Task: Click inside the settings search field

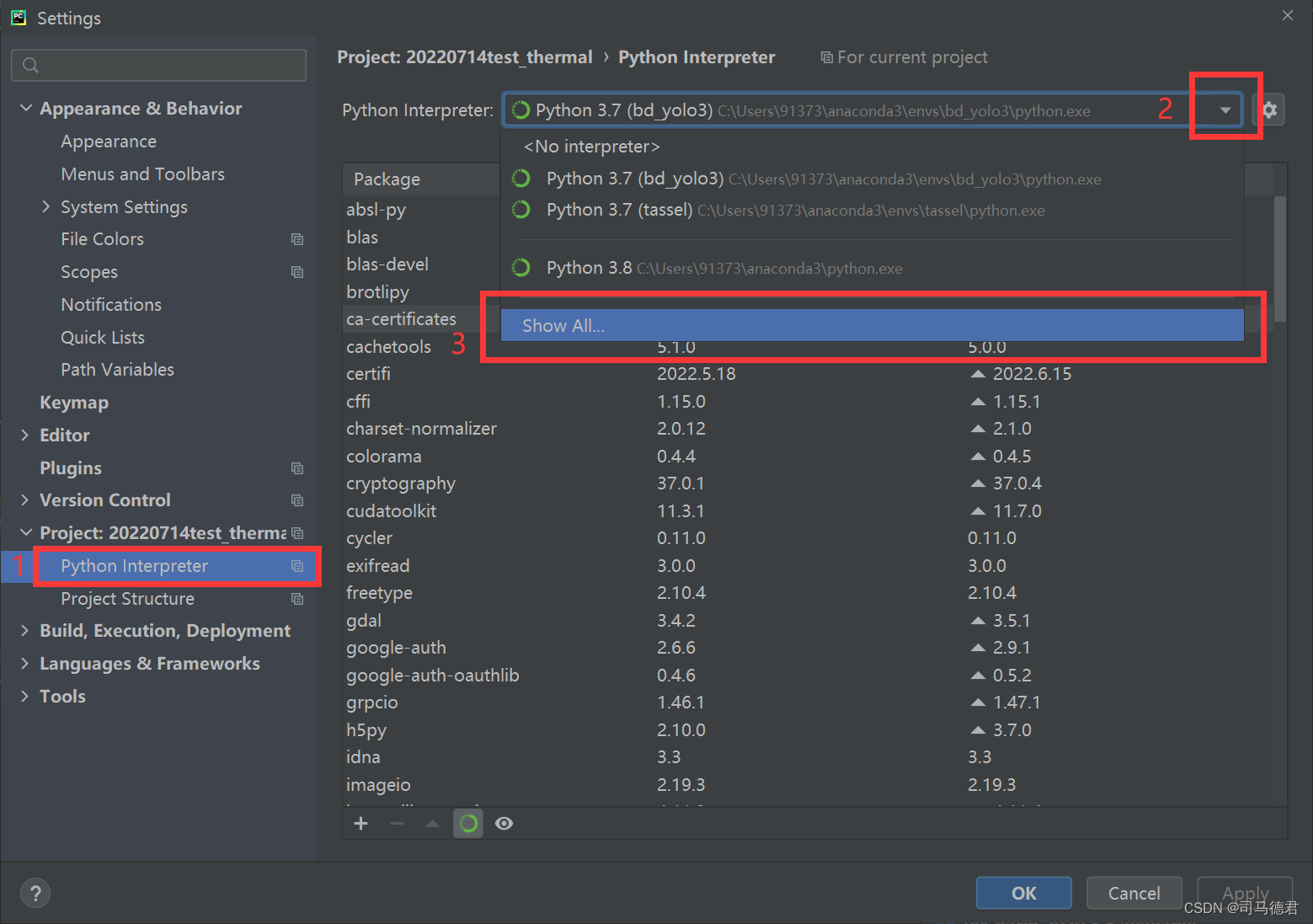Action: 158,65
